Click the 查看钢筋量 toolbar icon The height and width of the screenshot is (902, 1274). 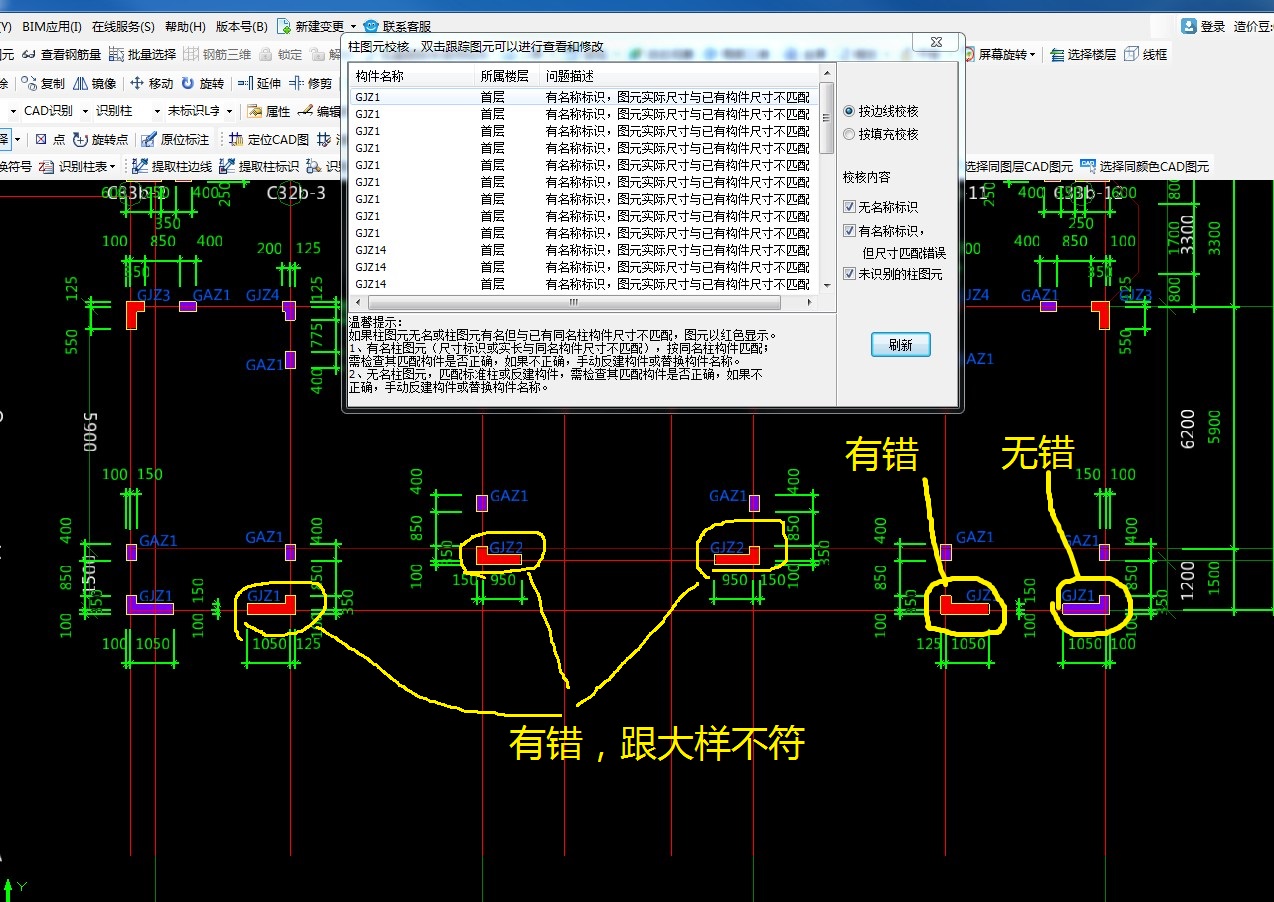[x=29, y=55]
